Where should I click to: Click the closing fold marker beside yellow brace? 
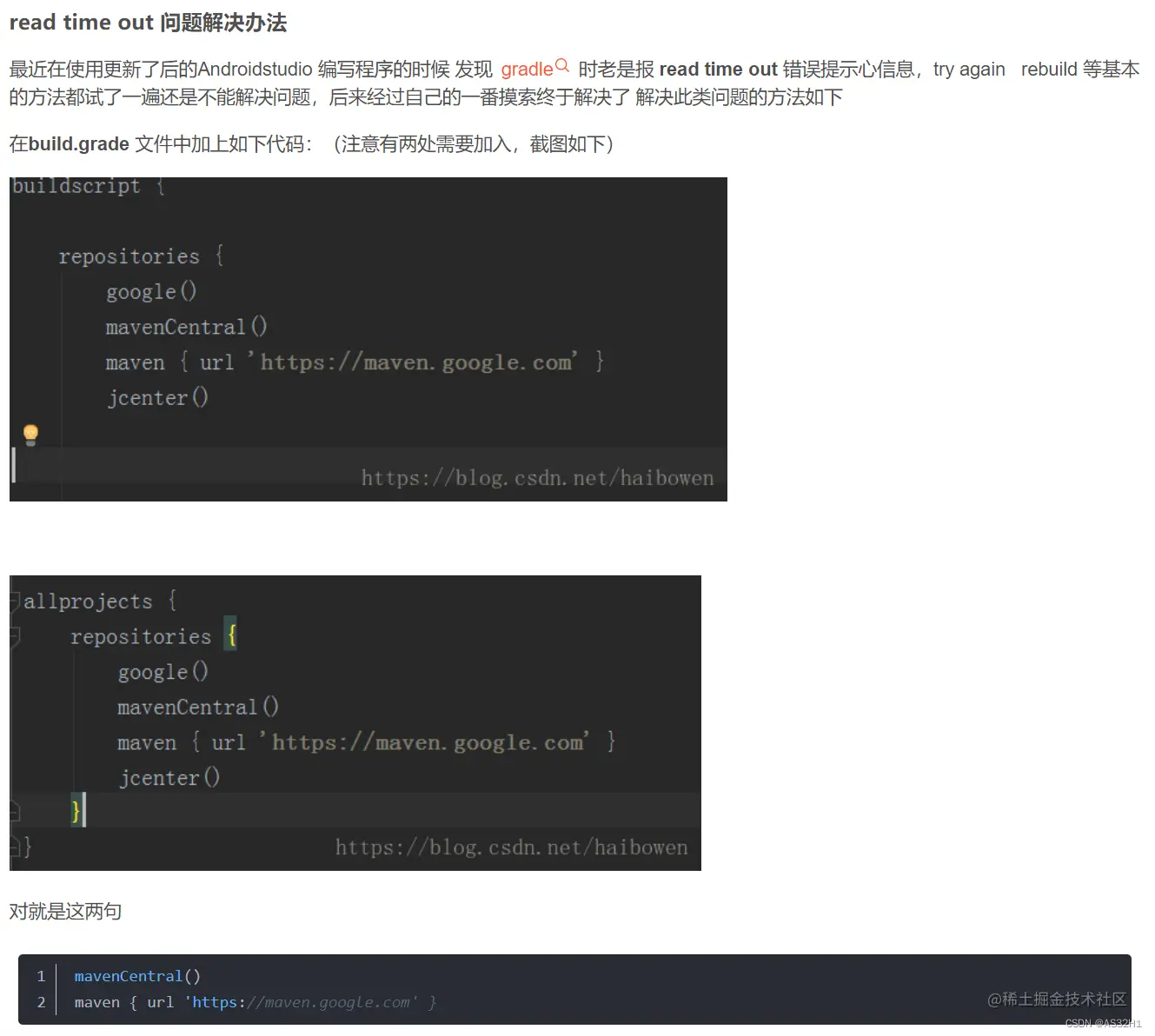(15, 811)
